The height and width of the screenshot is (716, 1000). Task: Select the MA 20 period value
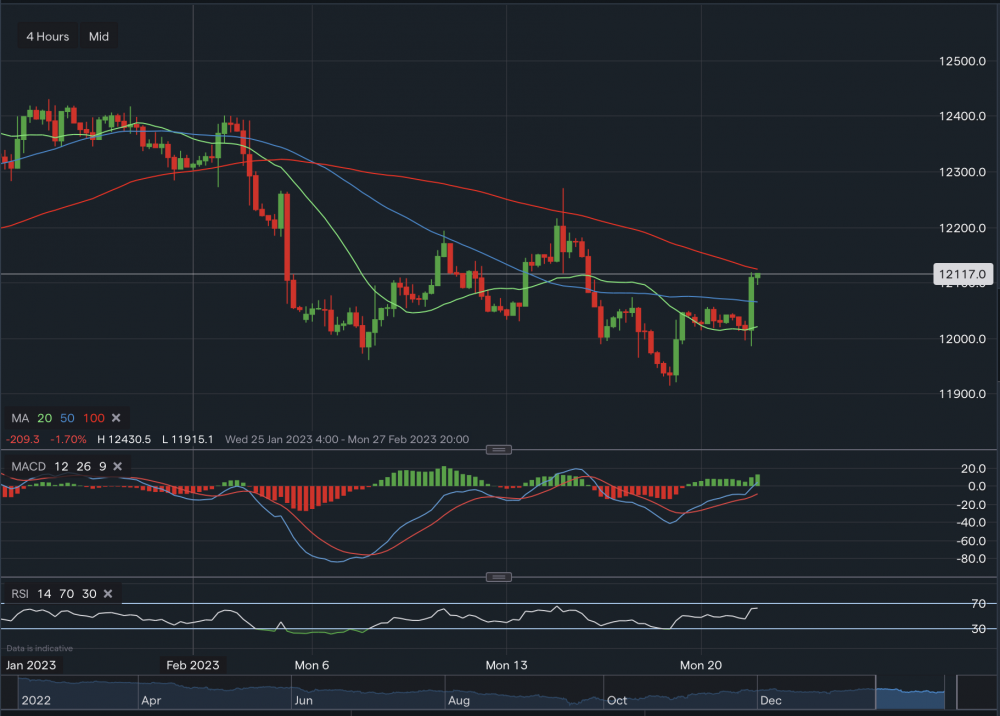[44, 417]
